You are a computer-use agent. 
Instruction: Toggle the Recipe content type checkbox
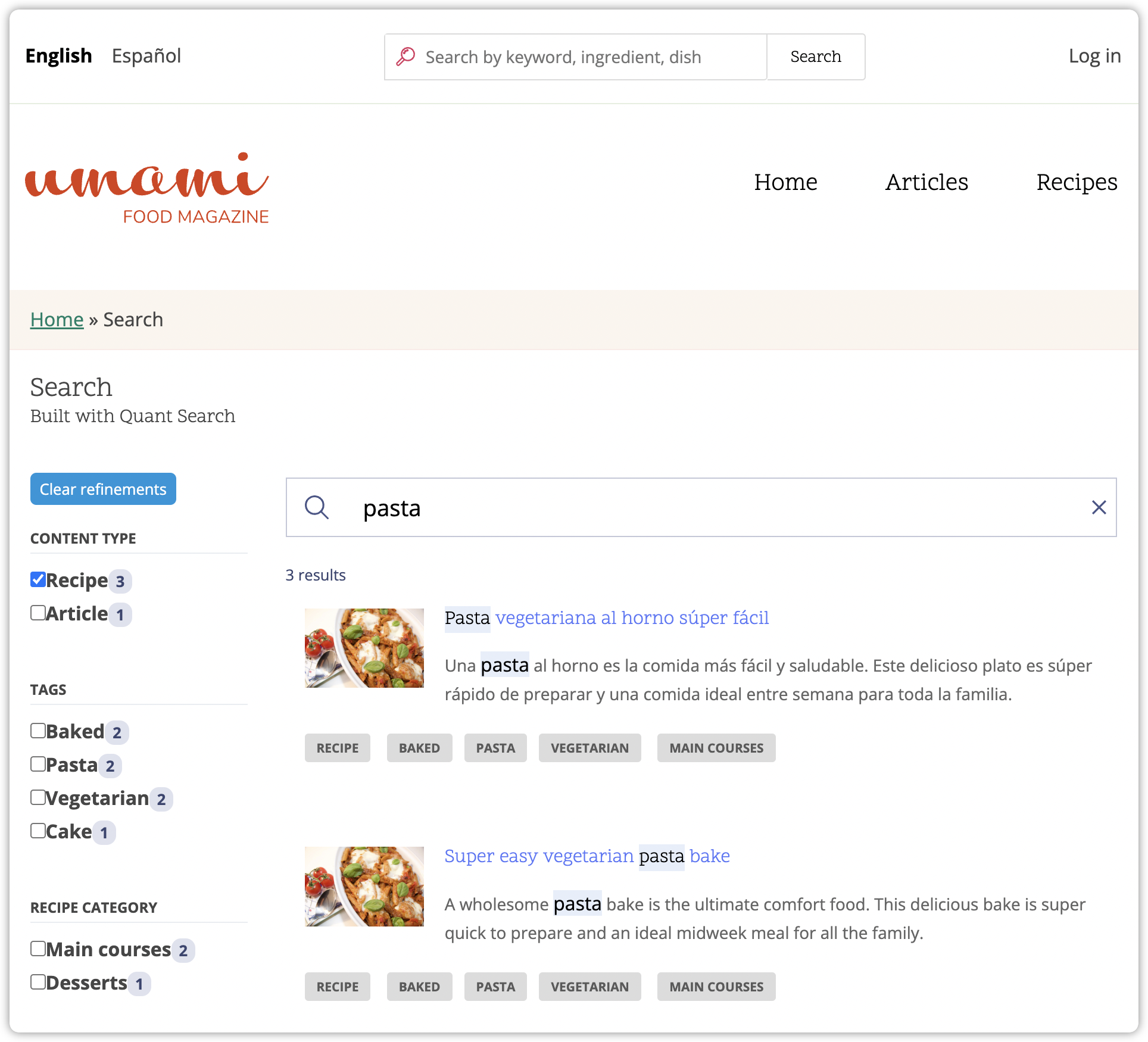pyautogui.click(x=38, y=579)
